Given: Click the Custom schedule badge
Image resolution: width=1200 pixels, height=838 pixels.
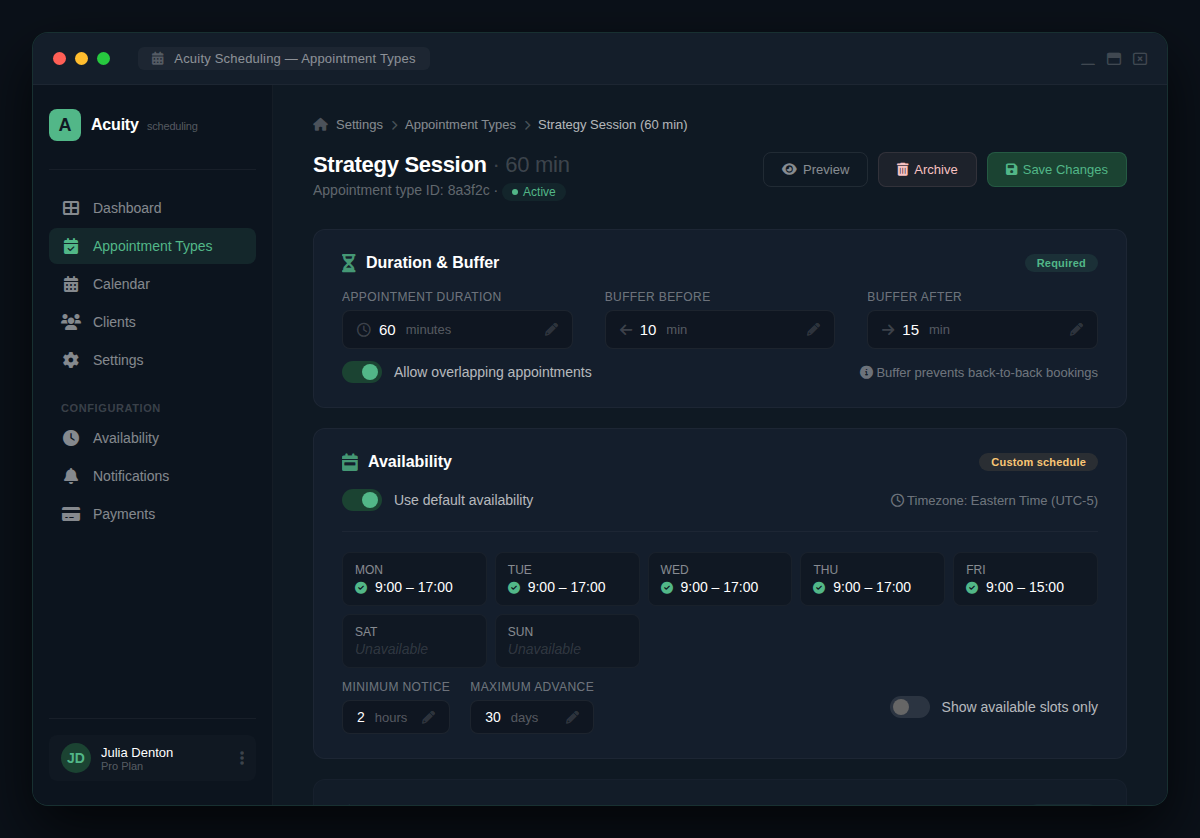Looking at the screenshot, I should pos(1038,462).
